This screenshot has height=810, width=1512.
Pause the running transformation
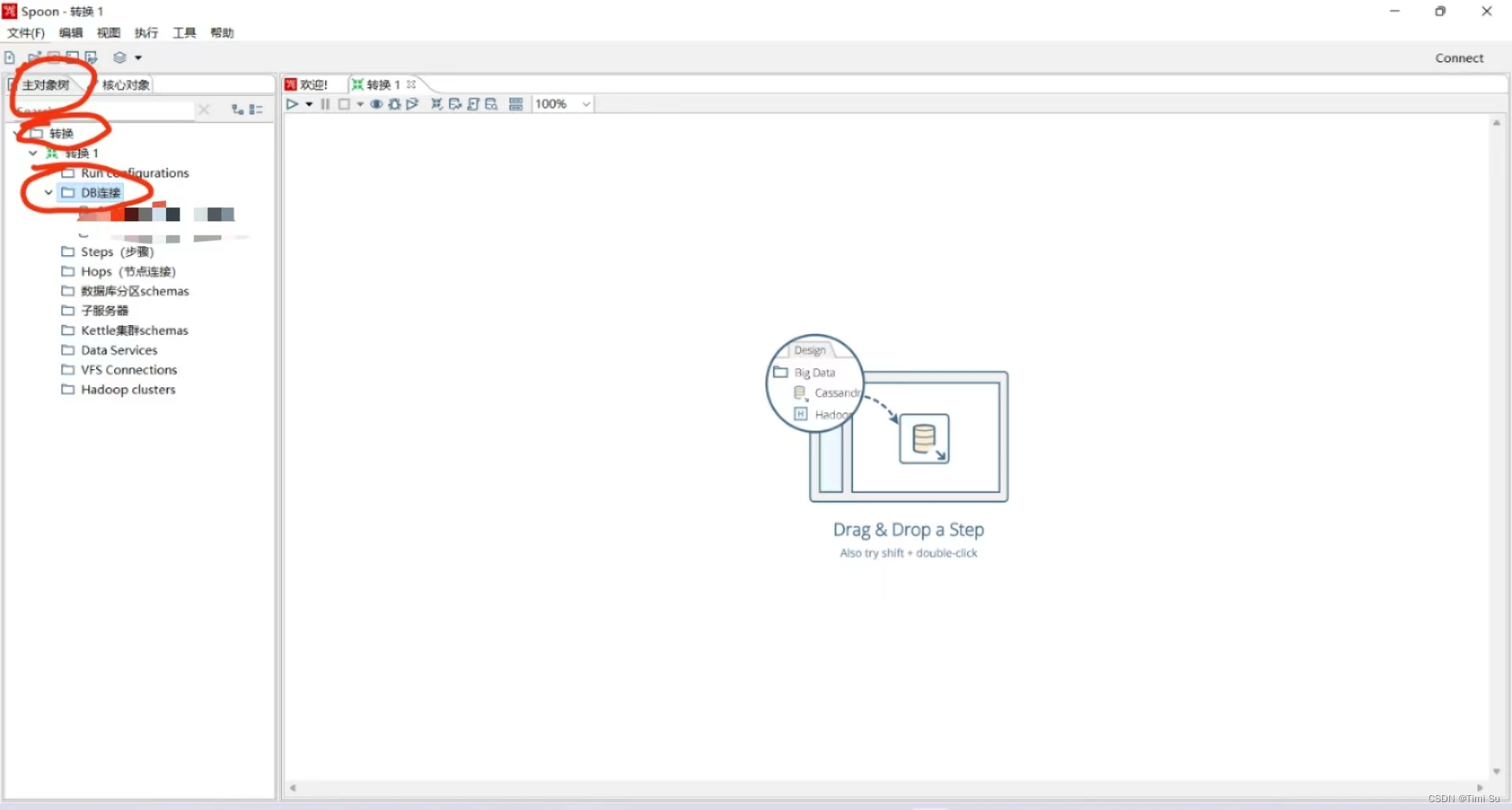325,103
